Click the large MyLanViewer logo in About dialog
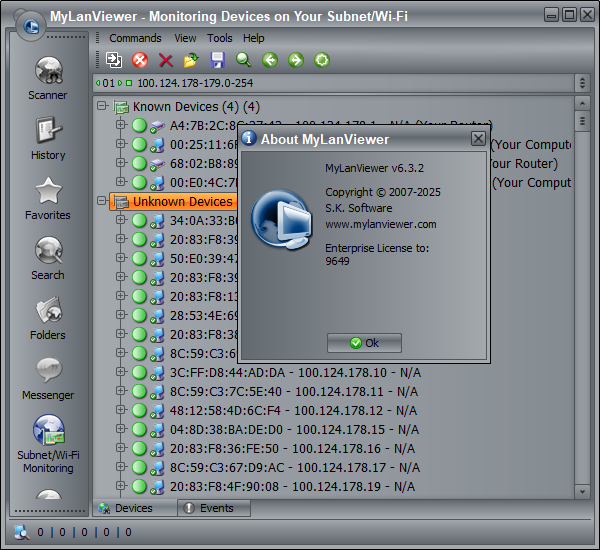Screen dimensions: 600x550 [281, 219]
